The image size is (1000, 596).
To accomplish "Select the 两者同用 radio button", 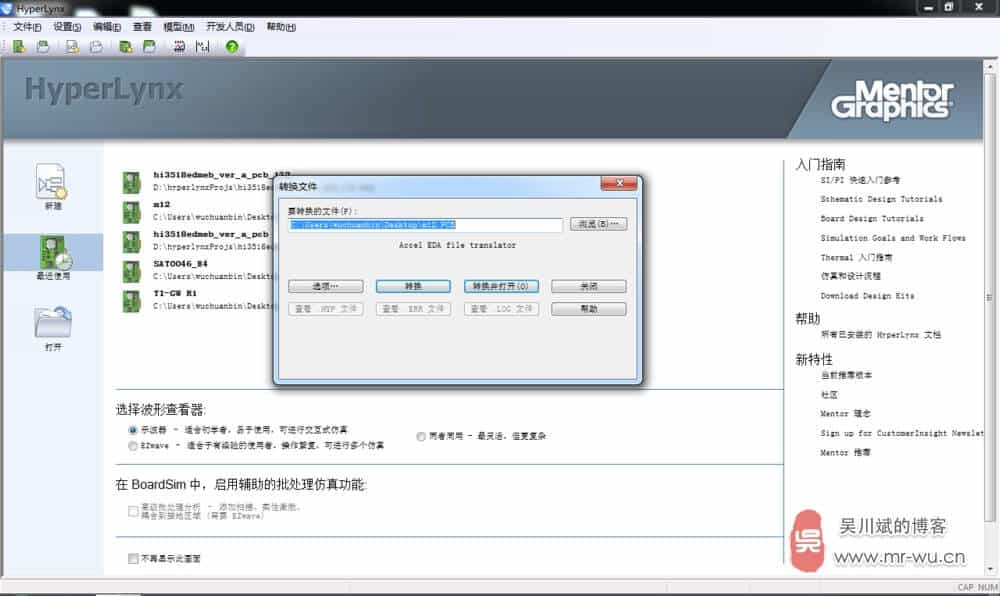I will pyautogui.click(x=421, y=437).
